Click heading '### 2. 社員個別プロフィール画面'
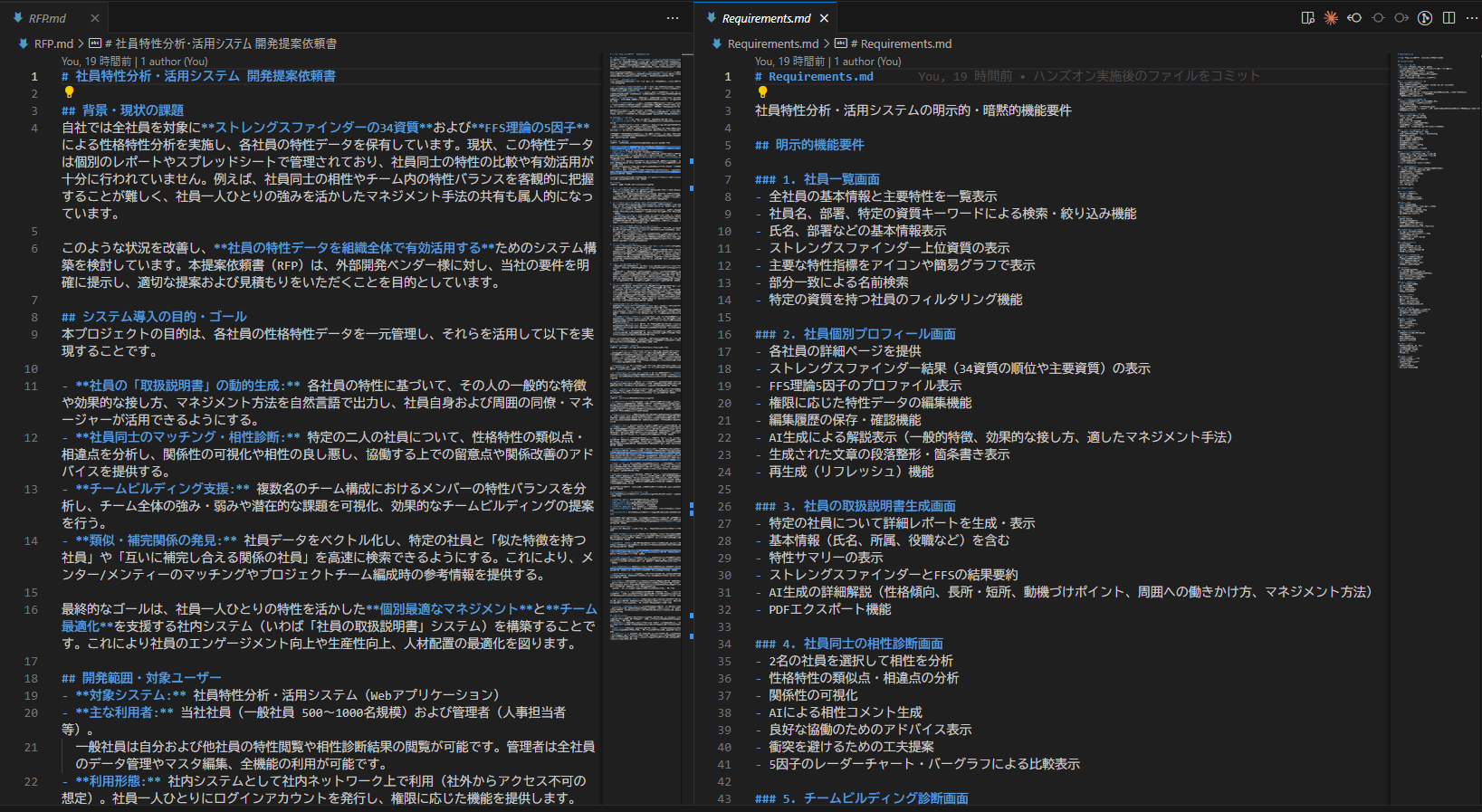The width and height of the screenshot is (1482, 812). tap(856, 334)
